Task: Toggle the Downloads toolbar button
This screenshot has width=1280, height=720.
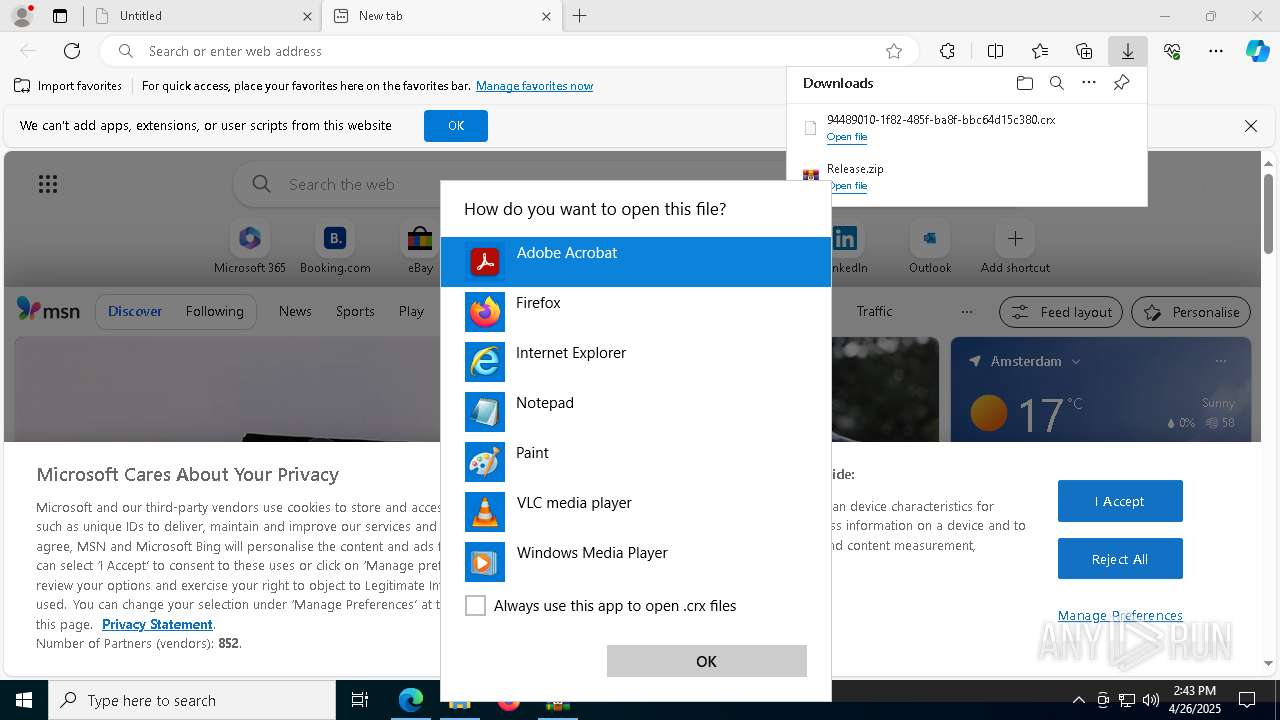Action: click(1127, 51)
